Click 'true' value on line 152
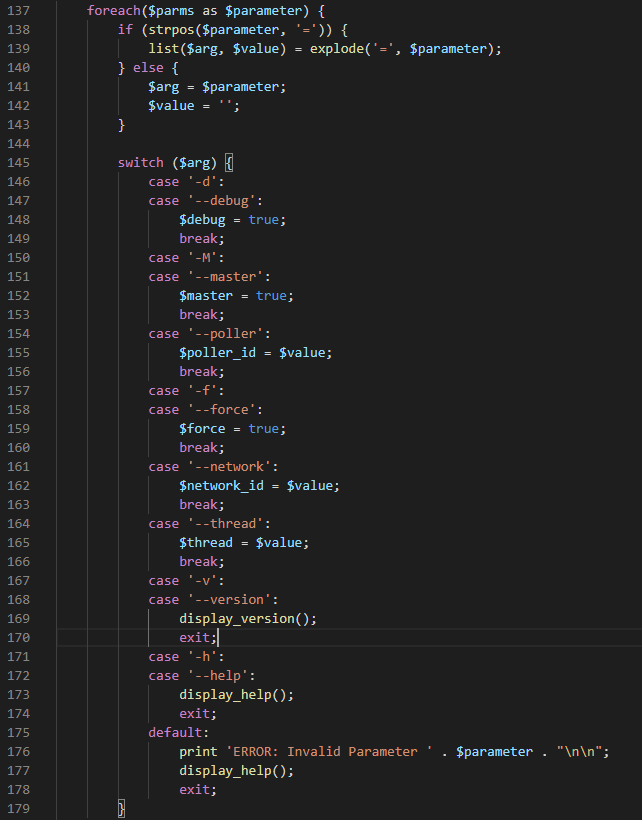Screen dimensions: 642x820 pyautogui.click(x=271, y=296)
